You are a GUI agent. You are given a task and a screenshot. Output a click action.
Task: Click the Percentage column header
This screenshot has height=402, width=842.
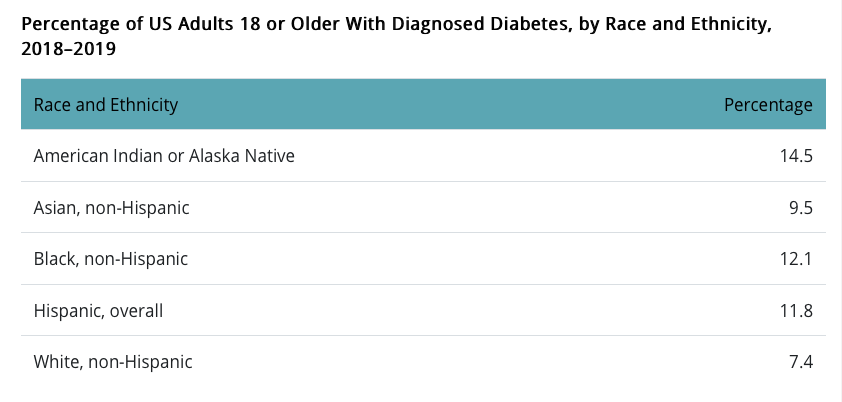pos(768,104)
